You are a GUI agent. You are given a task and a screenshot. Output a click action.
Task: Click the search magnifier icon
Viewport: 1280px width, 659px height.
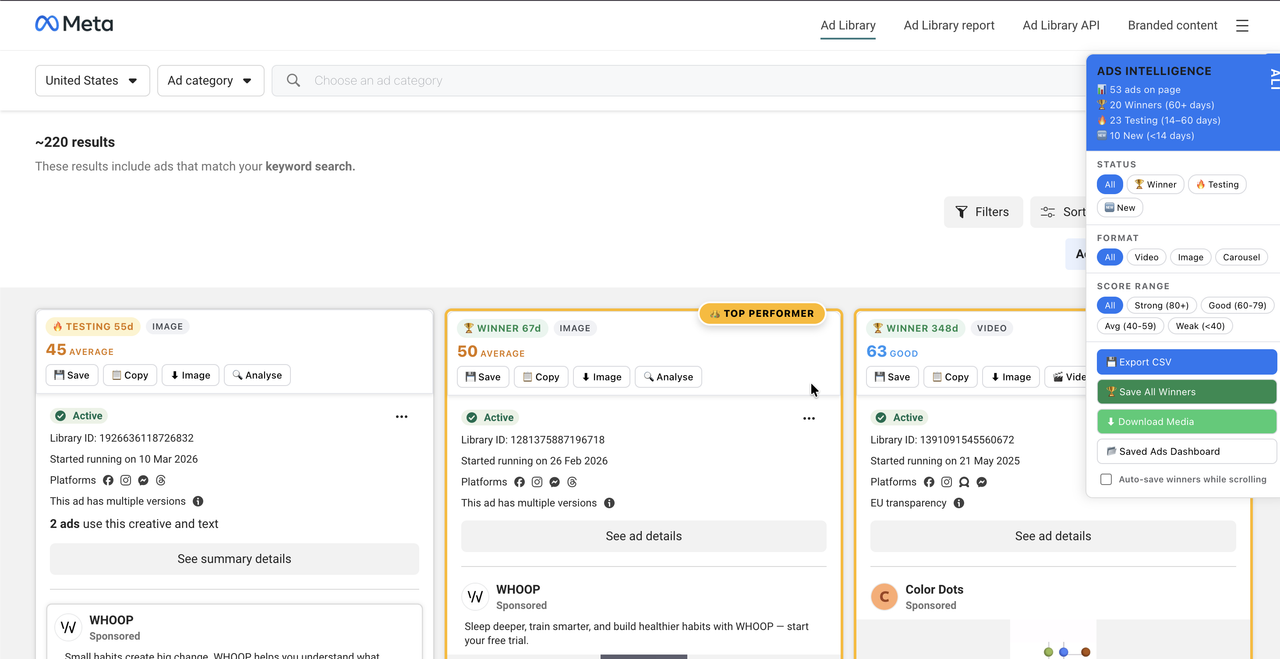click(293, 80)
